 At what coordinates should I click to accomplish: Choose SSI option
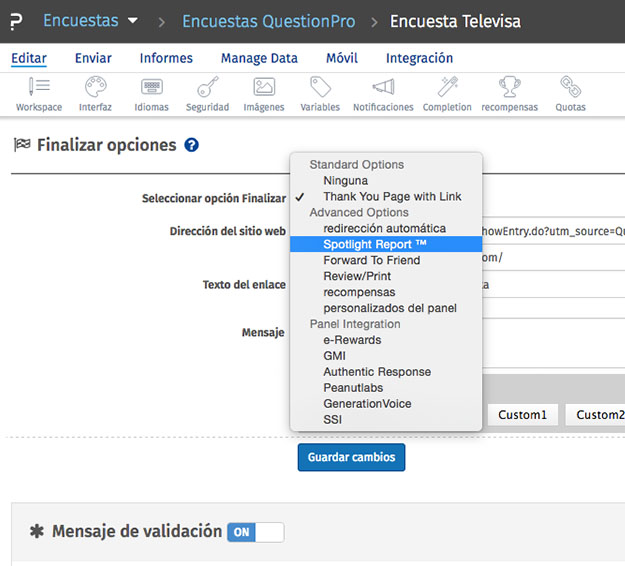coord(386,420)
